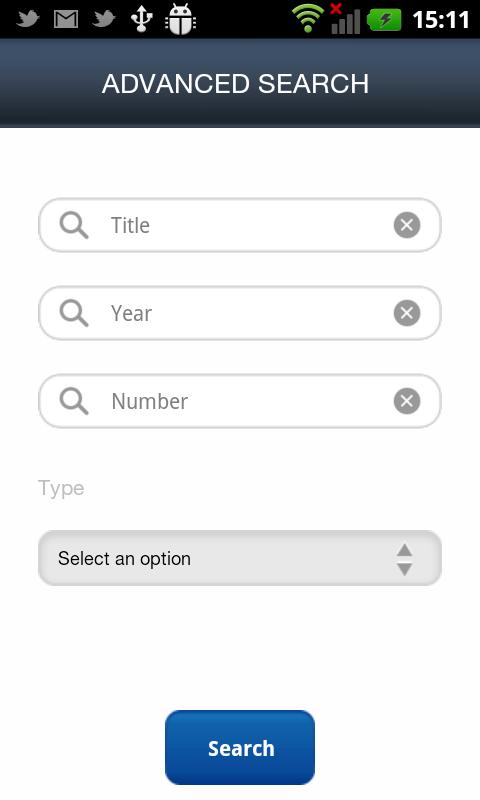Tap the Wi-Fi signal icon

pos(308,19)
